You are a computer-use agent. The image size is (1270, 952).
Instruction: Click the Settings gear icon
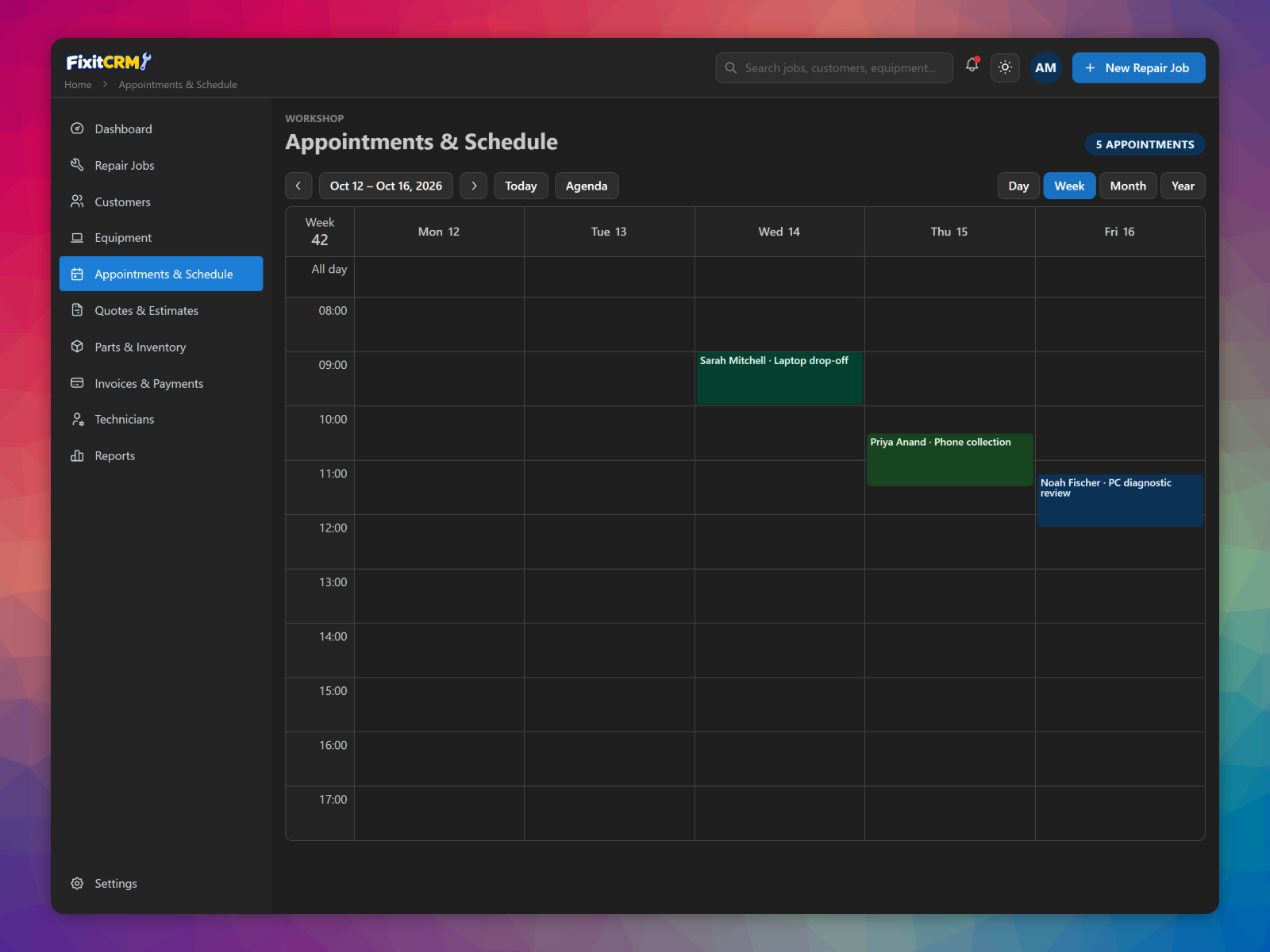click(77, 883)
